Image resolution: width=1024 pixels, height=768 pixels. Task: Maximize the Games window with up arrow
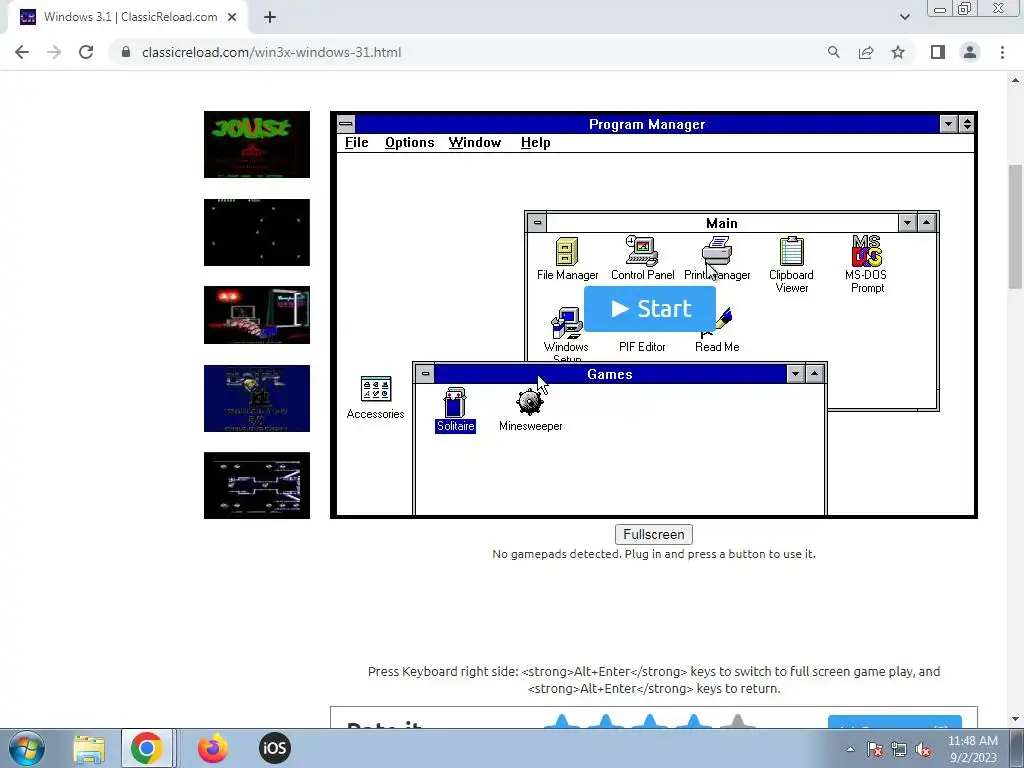point(814,374)
